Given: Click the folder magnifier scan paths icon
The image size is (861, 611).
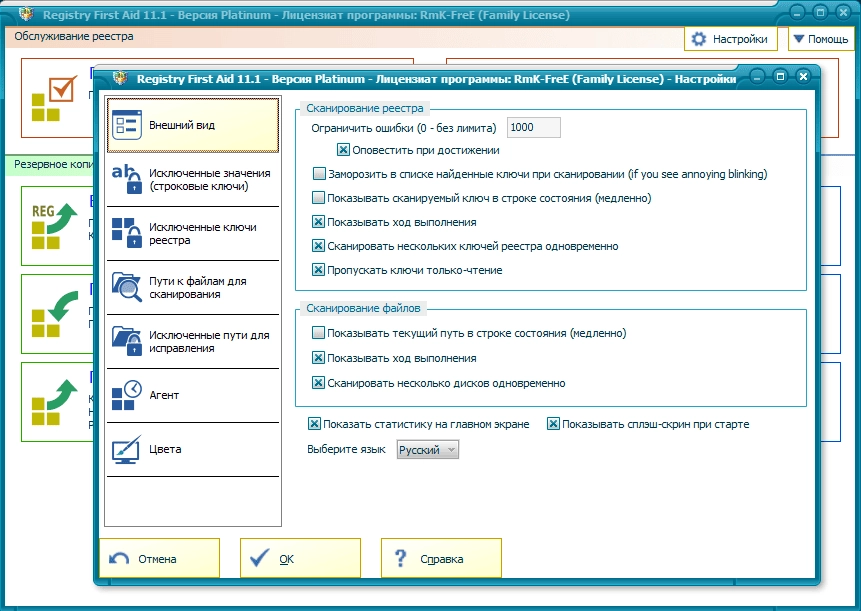Looking at the screenshot, I should [x=127, y=287].
